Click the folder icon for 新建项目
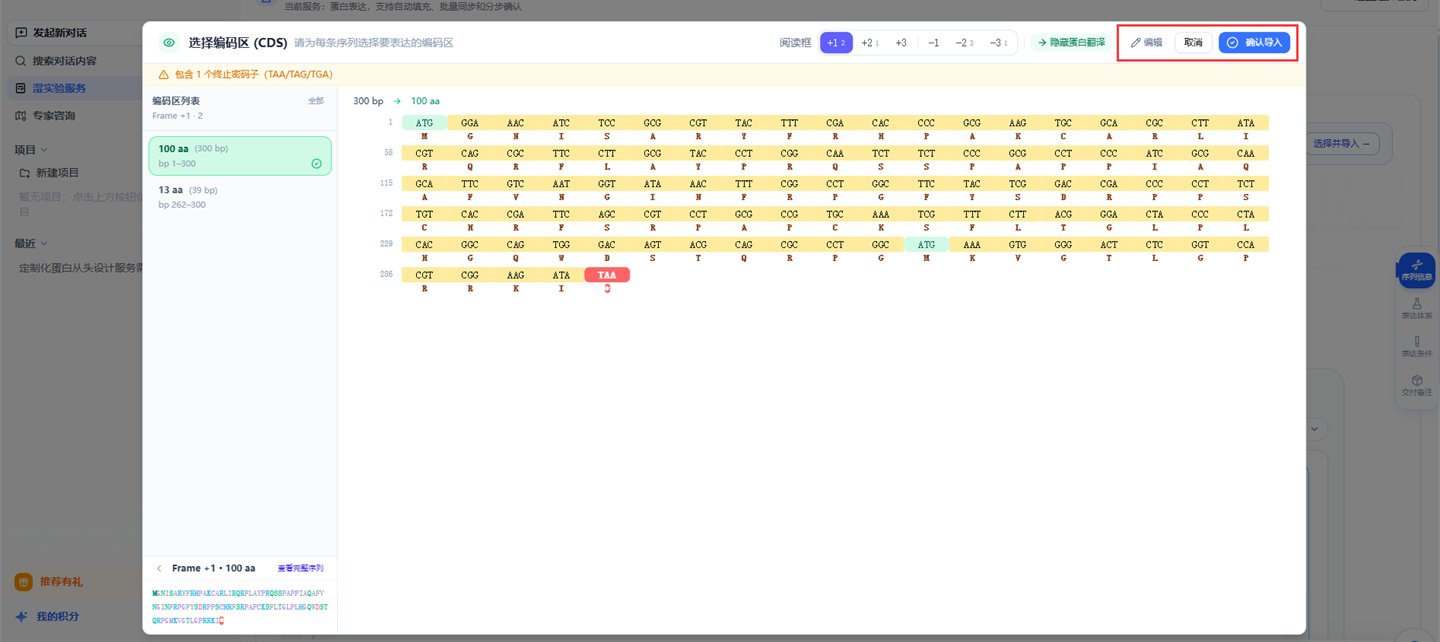Viewport: 1440px width, 642px height. click(26, 173)
